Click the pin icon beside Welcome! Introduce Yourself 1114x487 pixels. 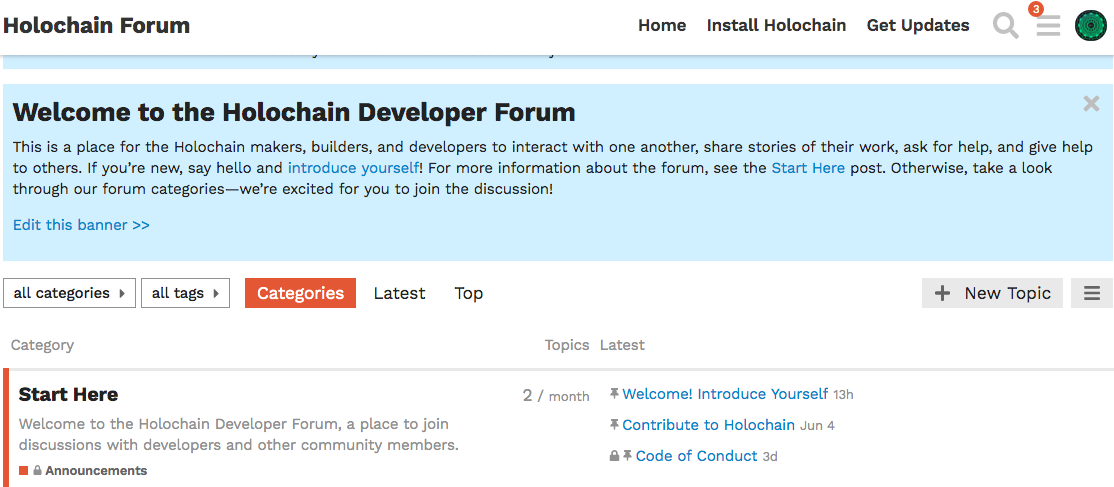point(615,393)
